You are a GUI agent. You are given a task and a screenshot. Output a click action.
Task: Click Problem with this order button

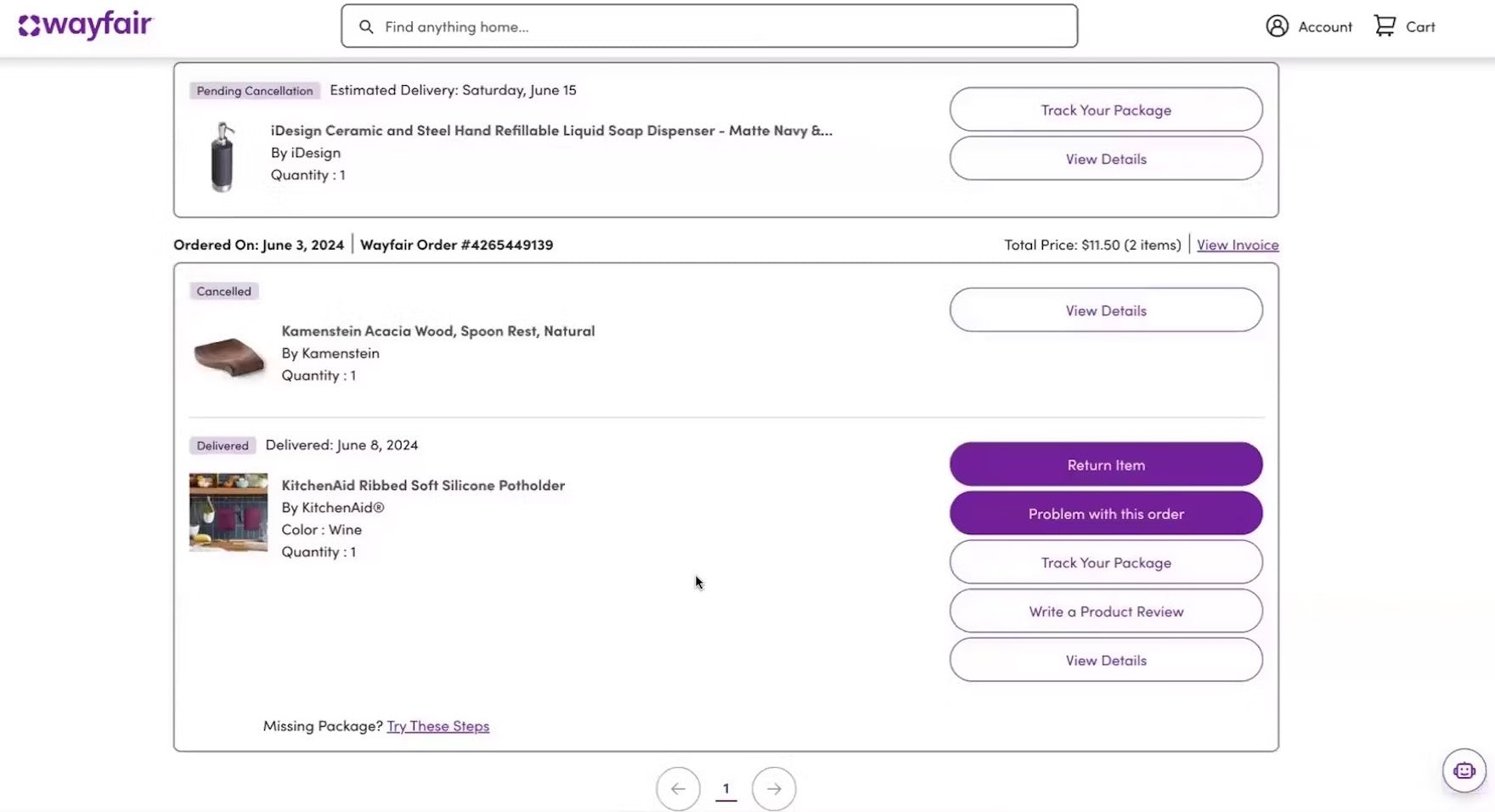[x=1106, y=514]
